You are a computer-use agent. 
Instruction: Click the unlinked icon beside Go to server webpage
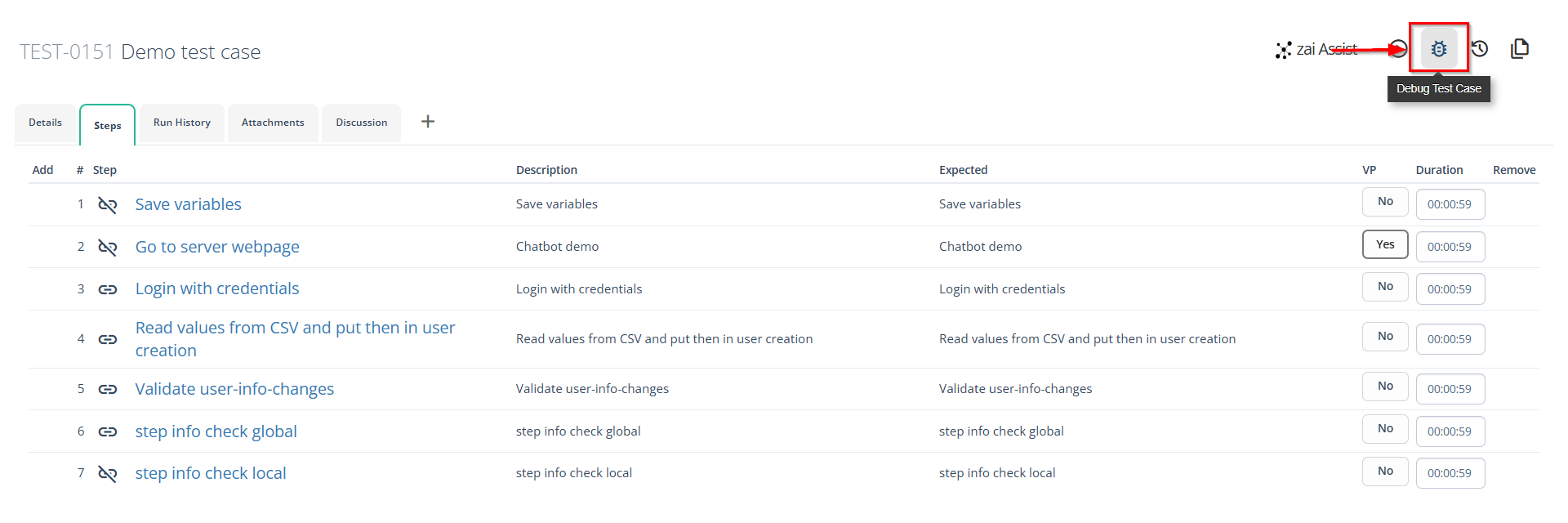(108, 247)
